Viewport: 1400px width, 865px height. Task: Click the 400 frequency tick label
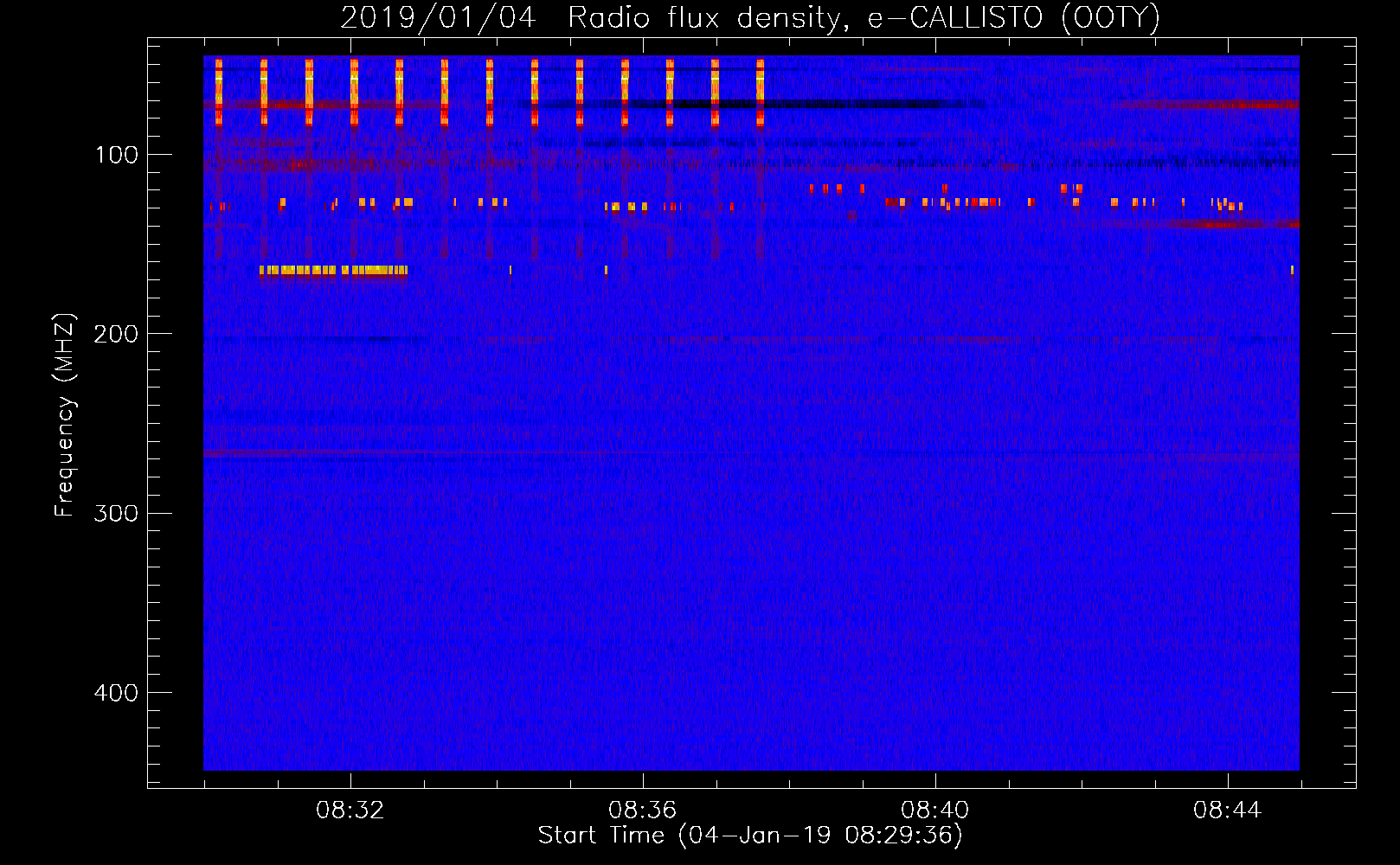click(117, 692)
